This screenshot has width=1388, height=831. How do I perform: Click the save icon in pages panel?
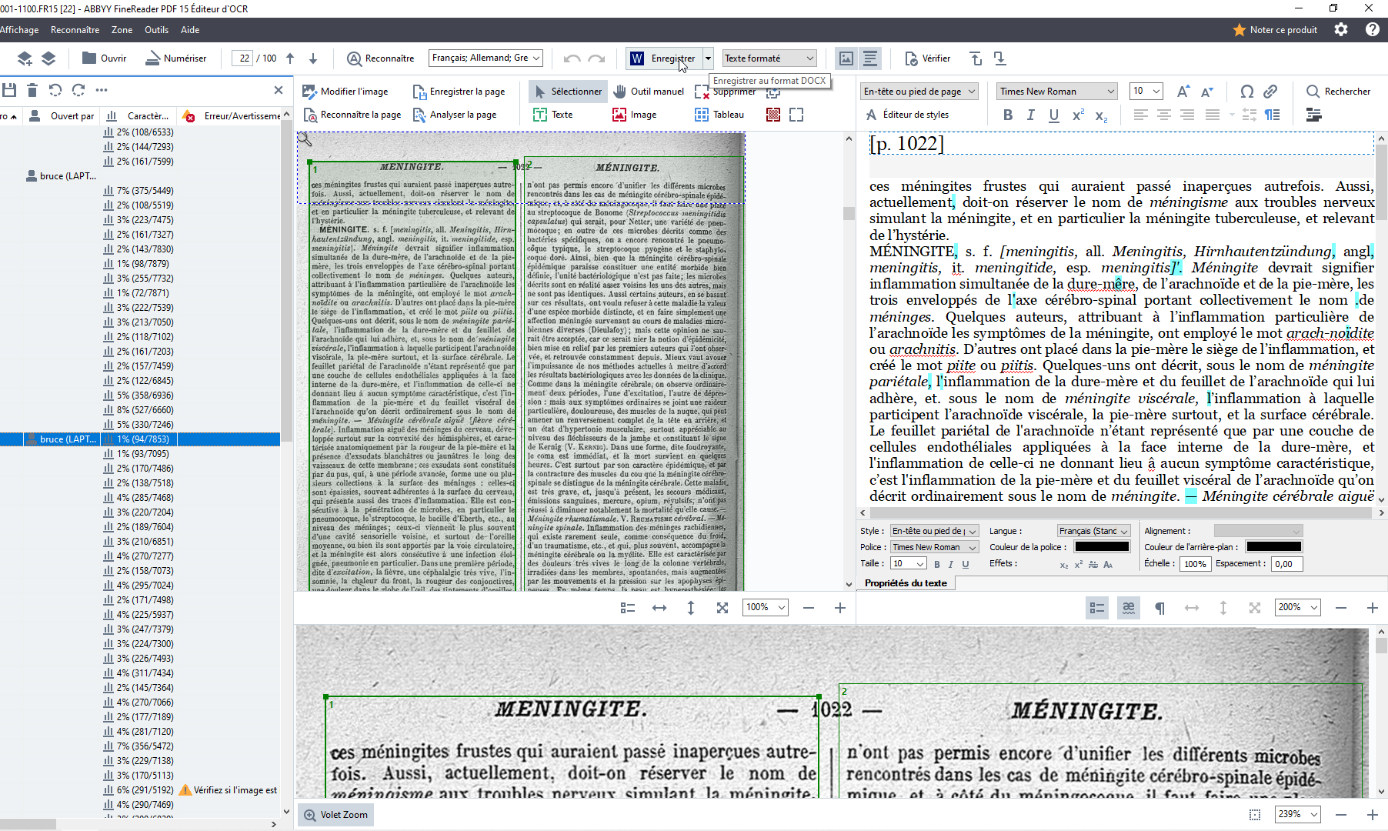pos(9,90)
